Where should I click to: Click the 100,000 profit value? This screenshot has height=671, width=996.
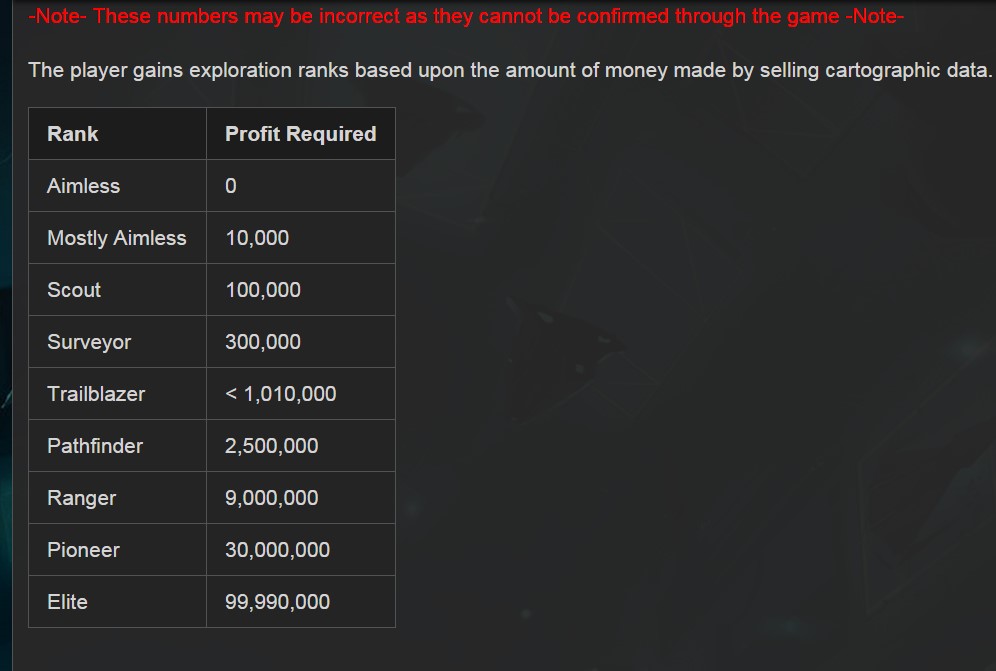(262, 290)
